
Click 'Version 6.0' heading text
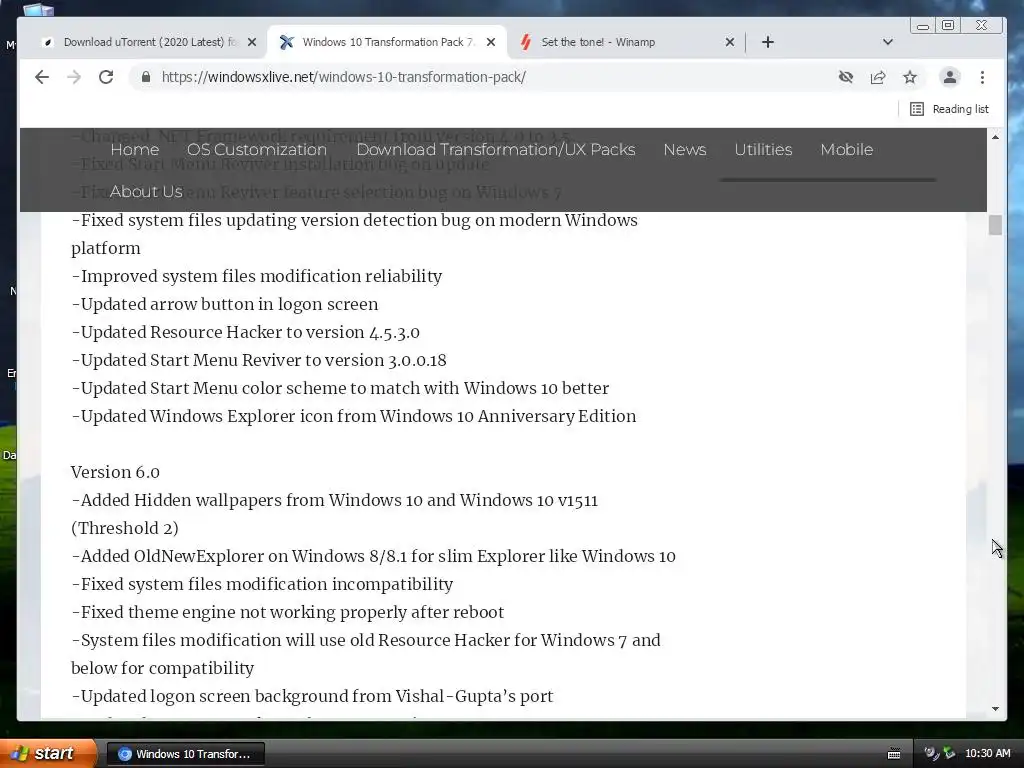(x=115, y=472)
